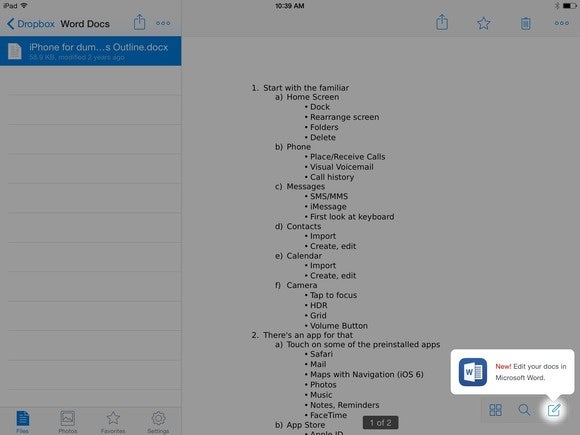Viewport: 580px width, 435px height.
Task: Open more options in the preview toolbar
Action: tap(562, 23)
